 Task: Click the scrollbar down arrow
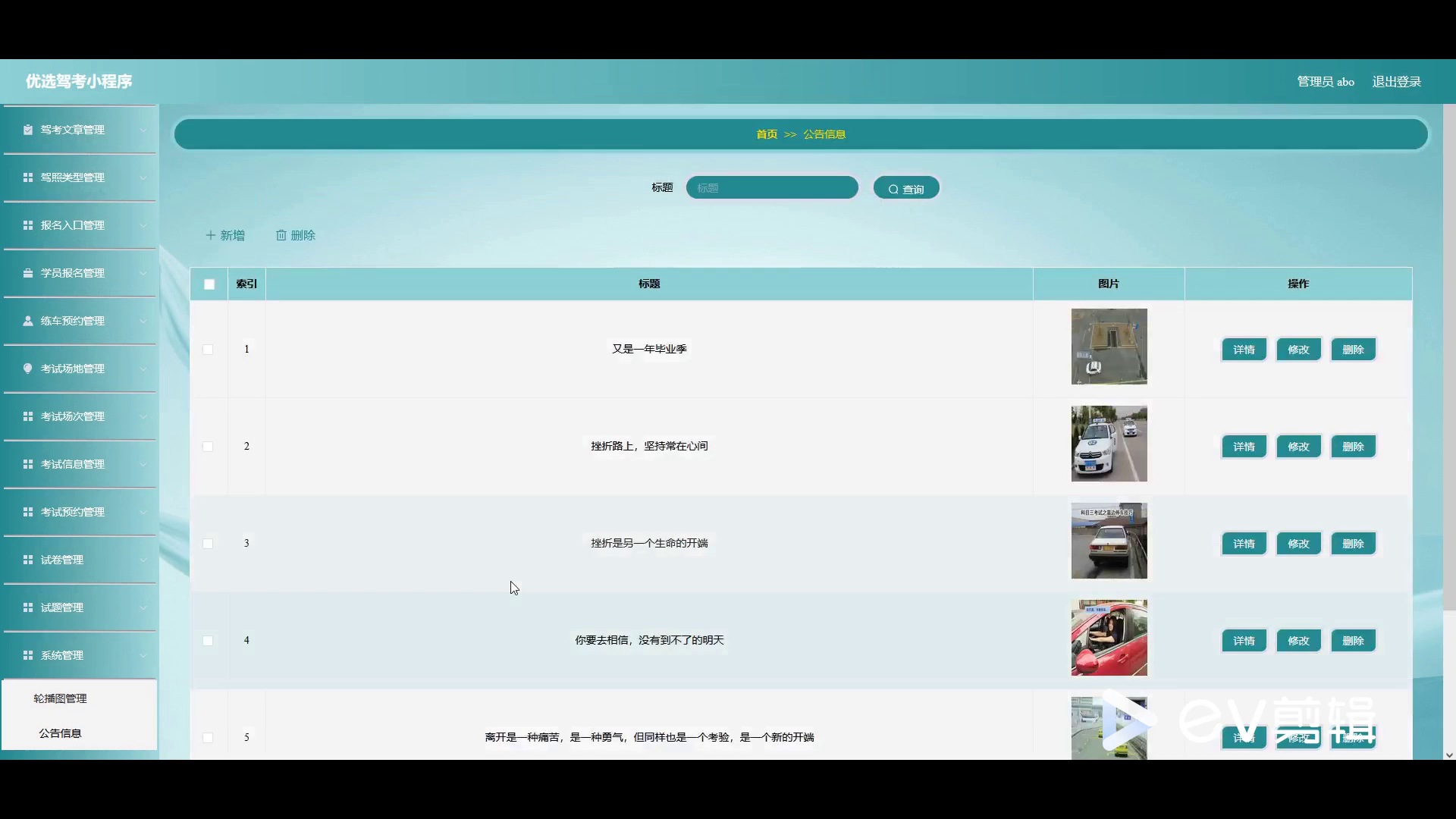tap(1449, 755)
